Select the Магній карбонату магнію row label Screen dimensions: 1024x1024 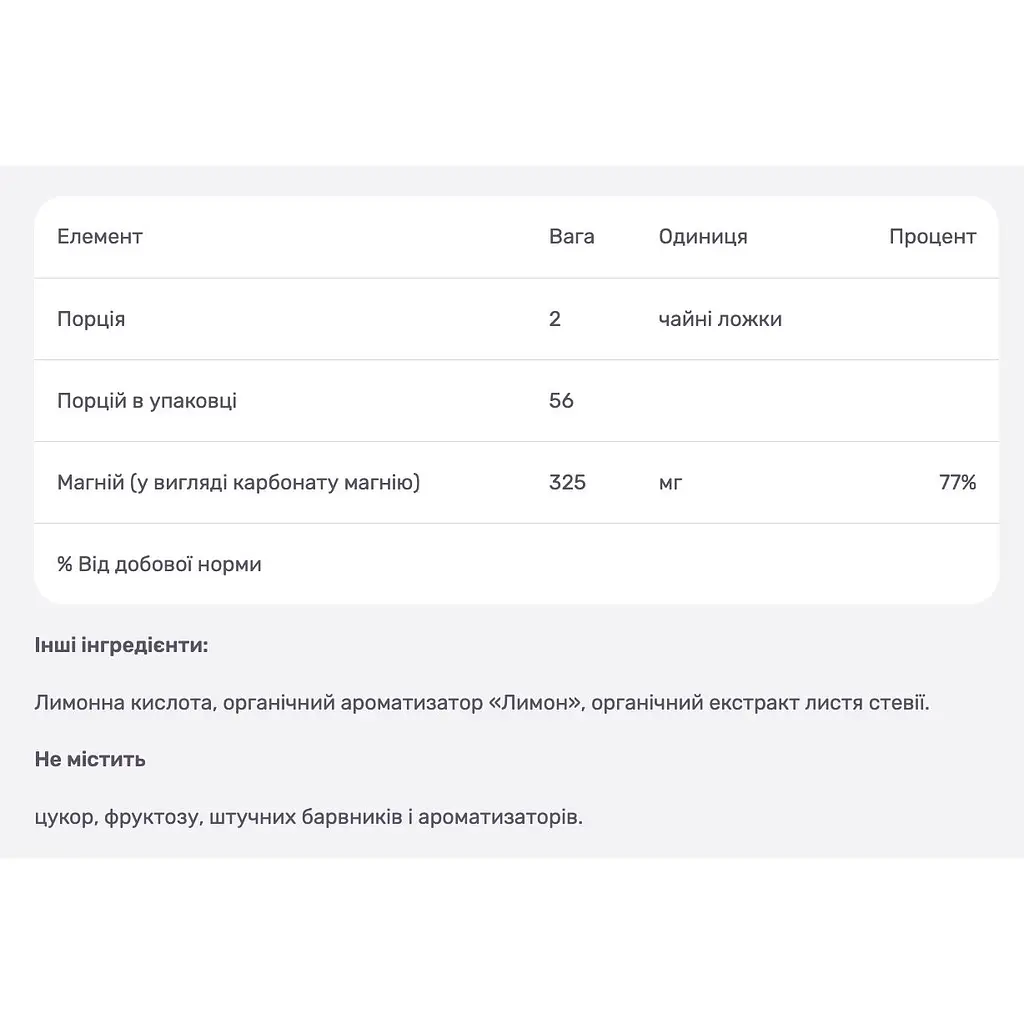coord(238,483)
